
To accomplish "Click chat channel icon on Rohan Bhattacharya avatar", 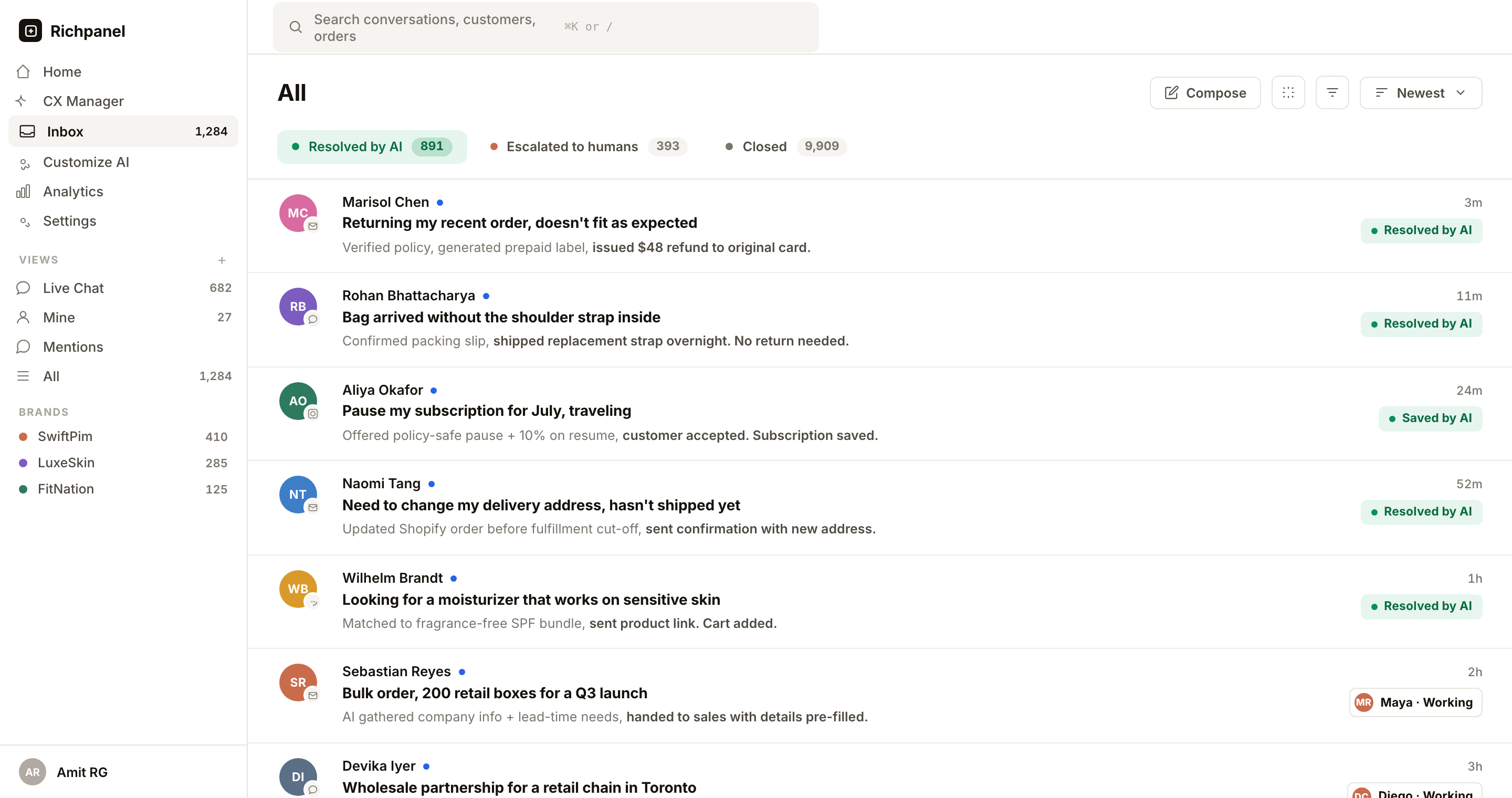I will 313,319.
